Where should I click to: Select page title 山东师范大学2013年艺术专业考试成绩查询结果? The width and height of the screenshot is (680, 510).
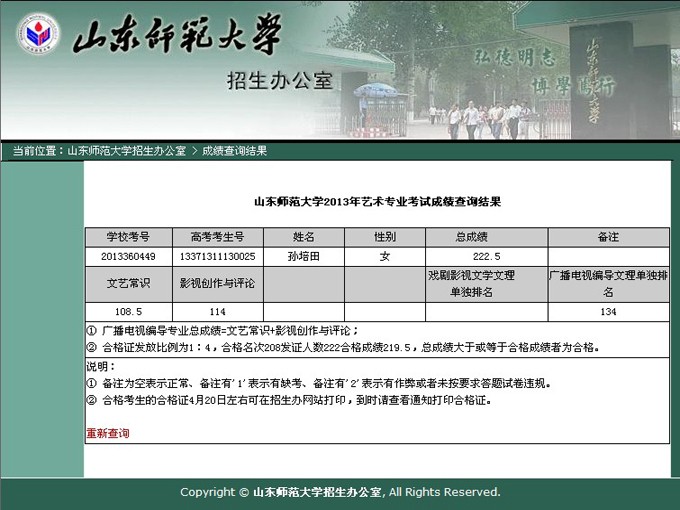pos(378,202)
